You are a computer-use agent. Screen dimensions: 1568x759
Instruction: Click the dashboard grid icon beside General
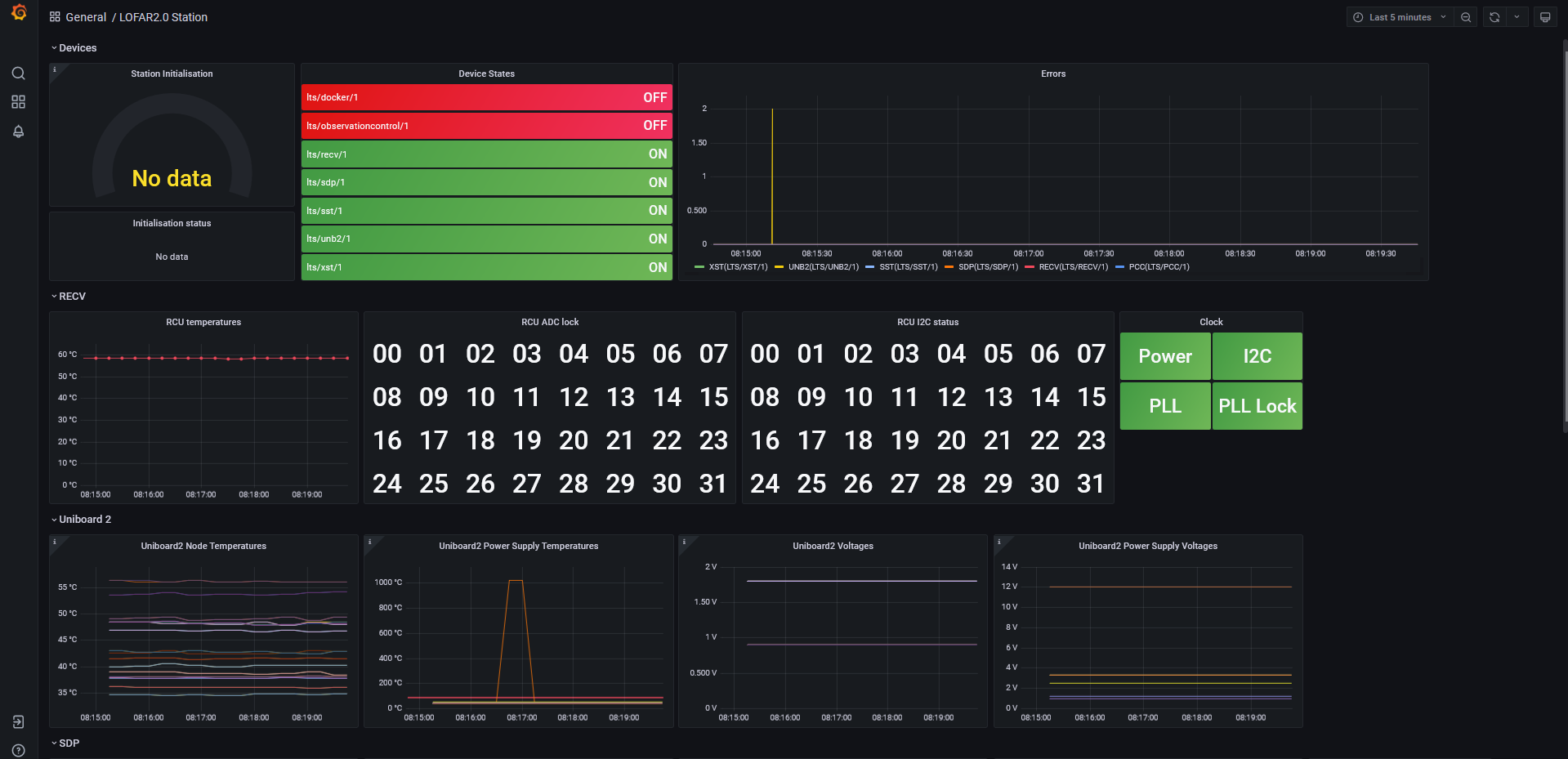[55, 16]
